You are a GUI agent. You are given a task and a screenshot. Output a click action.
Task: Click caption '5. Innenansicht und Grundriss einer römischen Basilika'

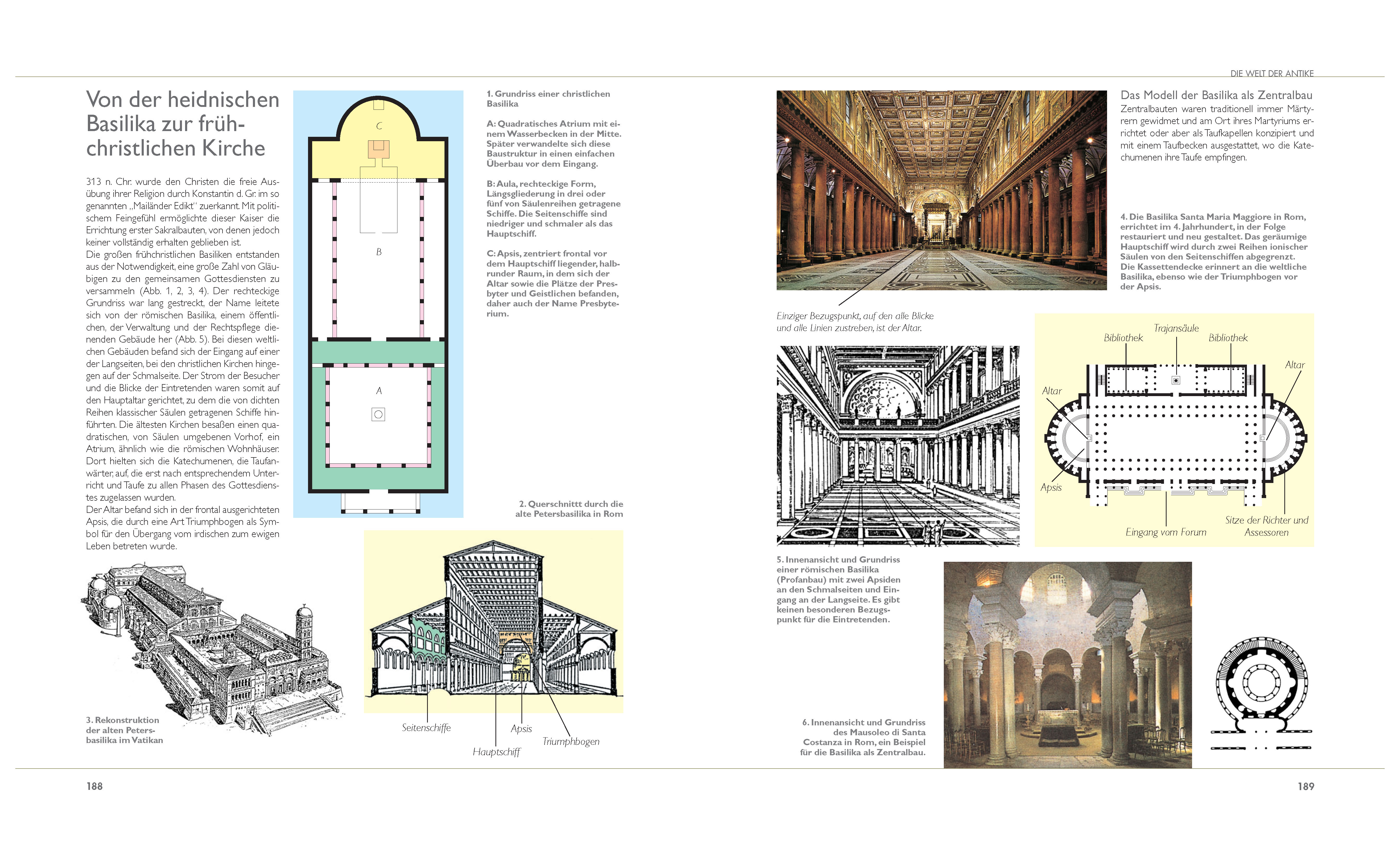[839, 590]
